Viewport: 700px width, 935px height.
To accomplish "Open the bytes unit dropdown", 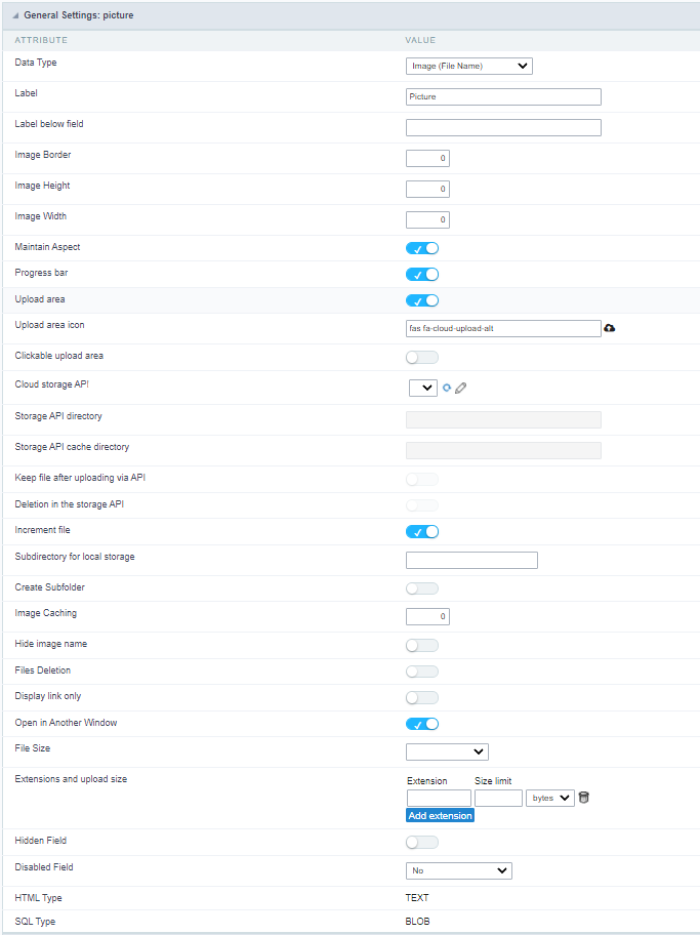I will pos(550,798).
